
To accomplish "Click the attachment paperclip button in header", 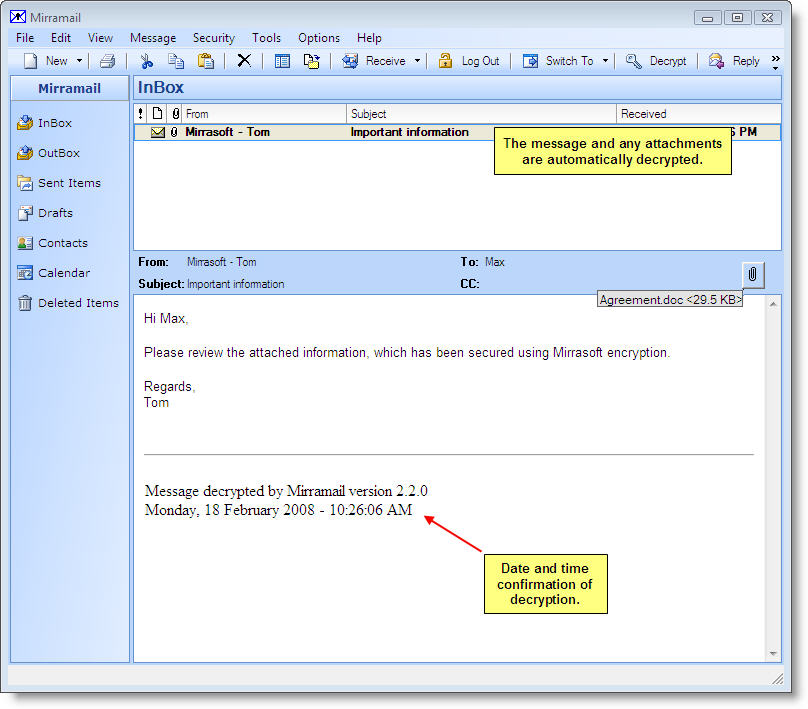I will 752,275.
